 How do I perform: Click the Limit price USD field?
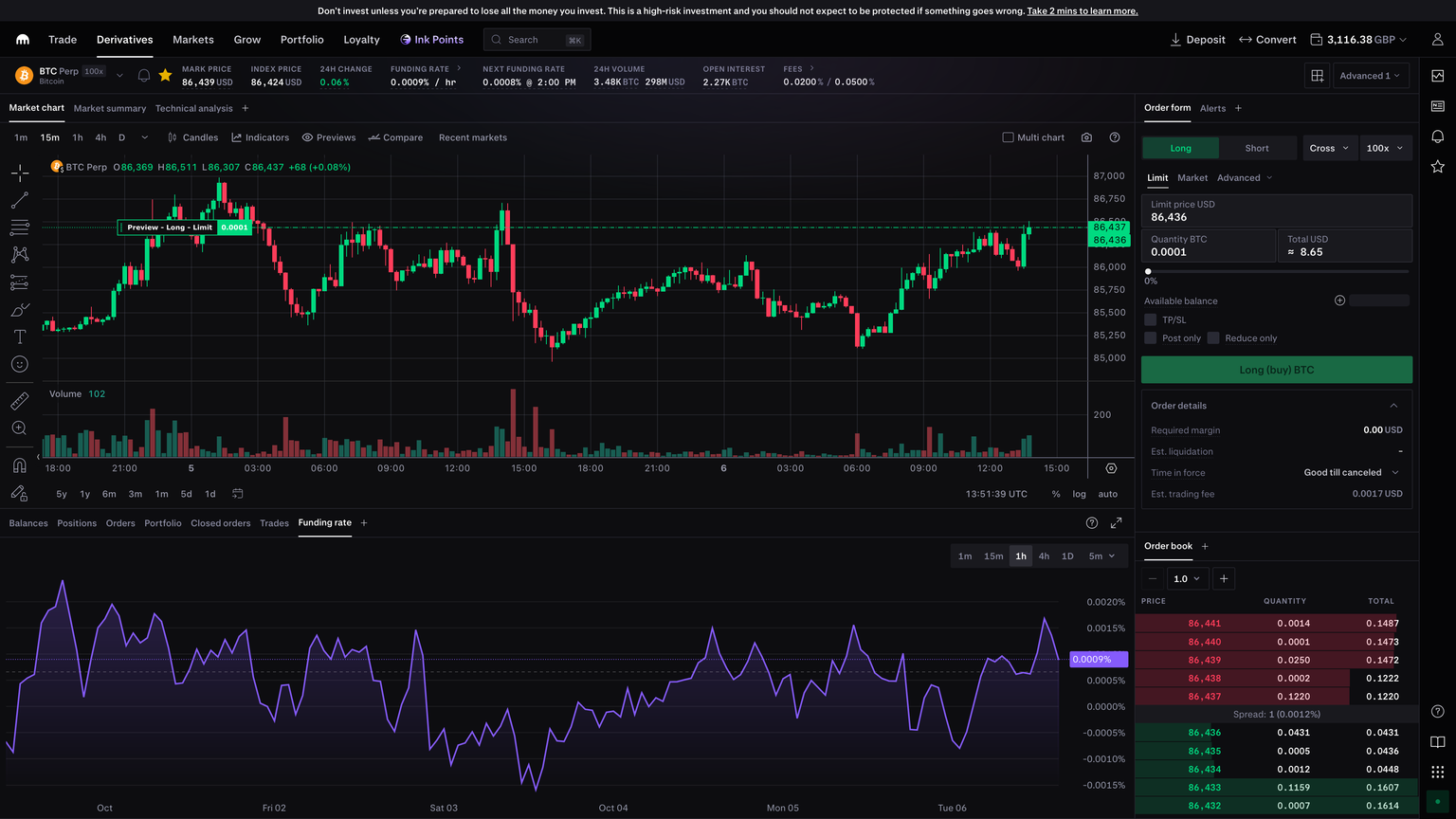click(x=1277, y=210)
